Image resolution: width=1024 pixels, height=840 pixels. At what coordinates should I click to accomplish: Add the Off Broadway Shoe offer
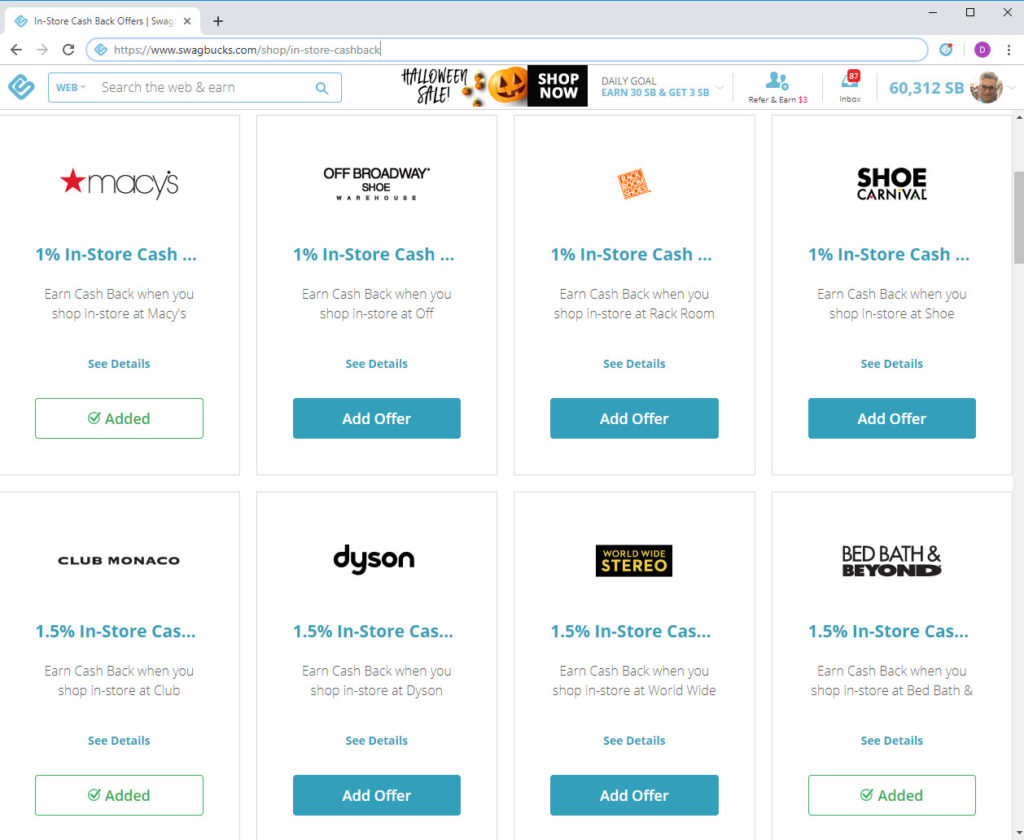point(376,418)
